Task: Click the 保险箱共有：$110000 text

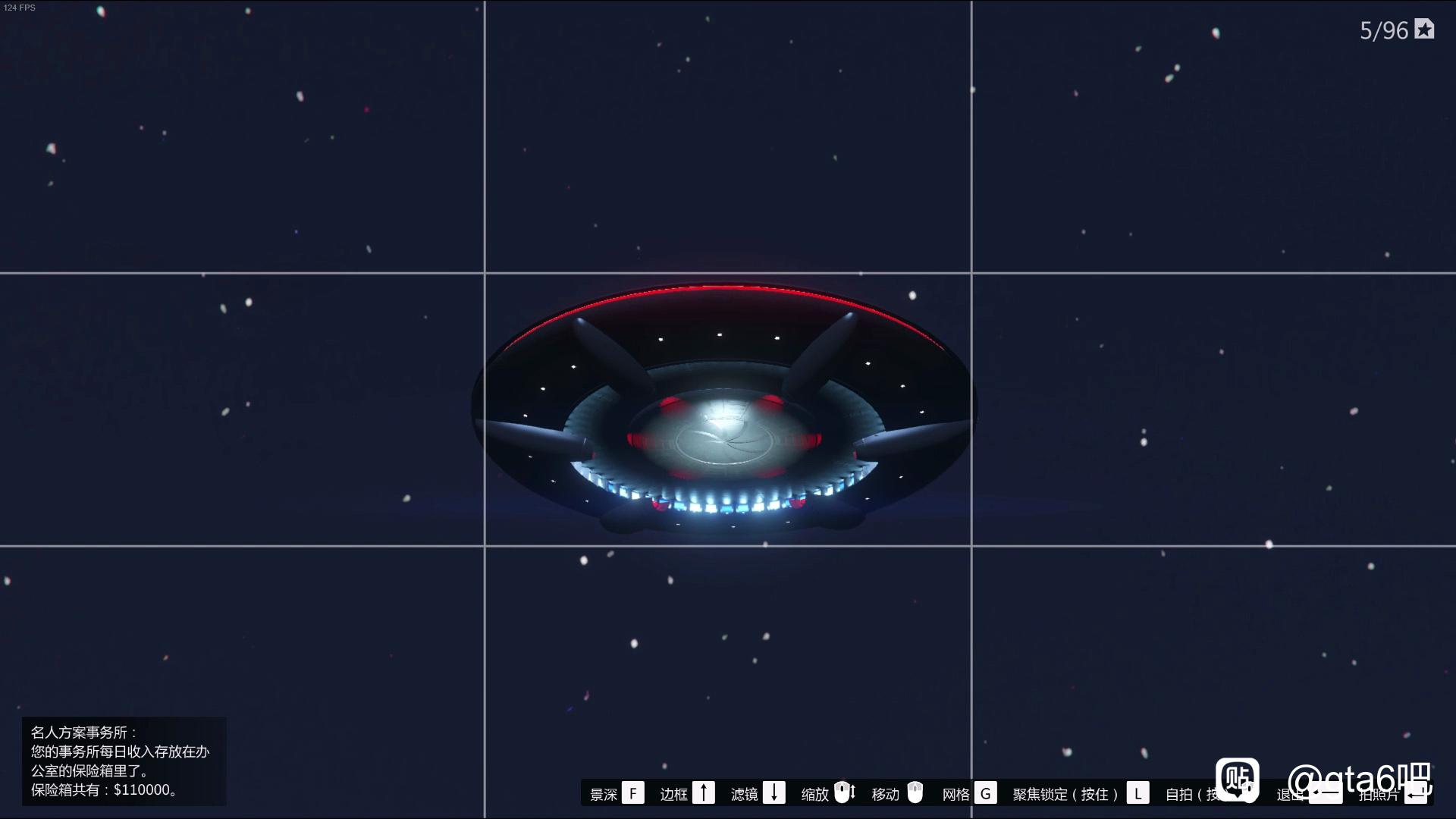Action: pyautogui.click(x=105, y=789)
